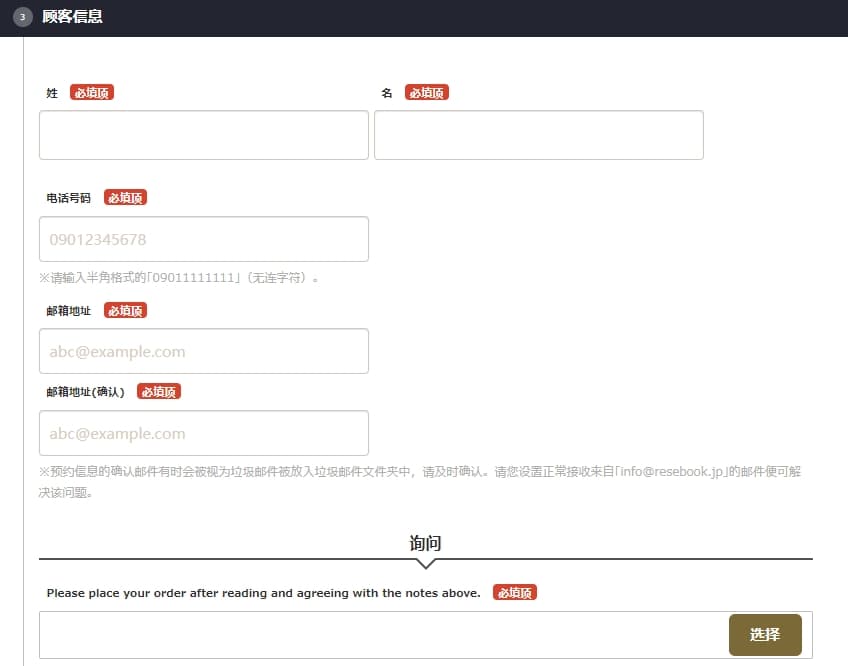Focus the 名 (given name) input field
848x666 pixels.
pyautogui.click(x=538, y=135)
